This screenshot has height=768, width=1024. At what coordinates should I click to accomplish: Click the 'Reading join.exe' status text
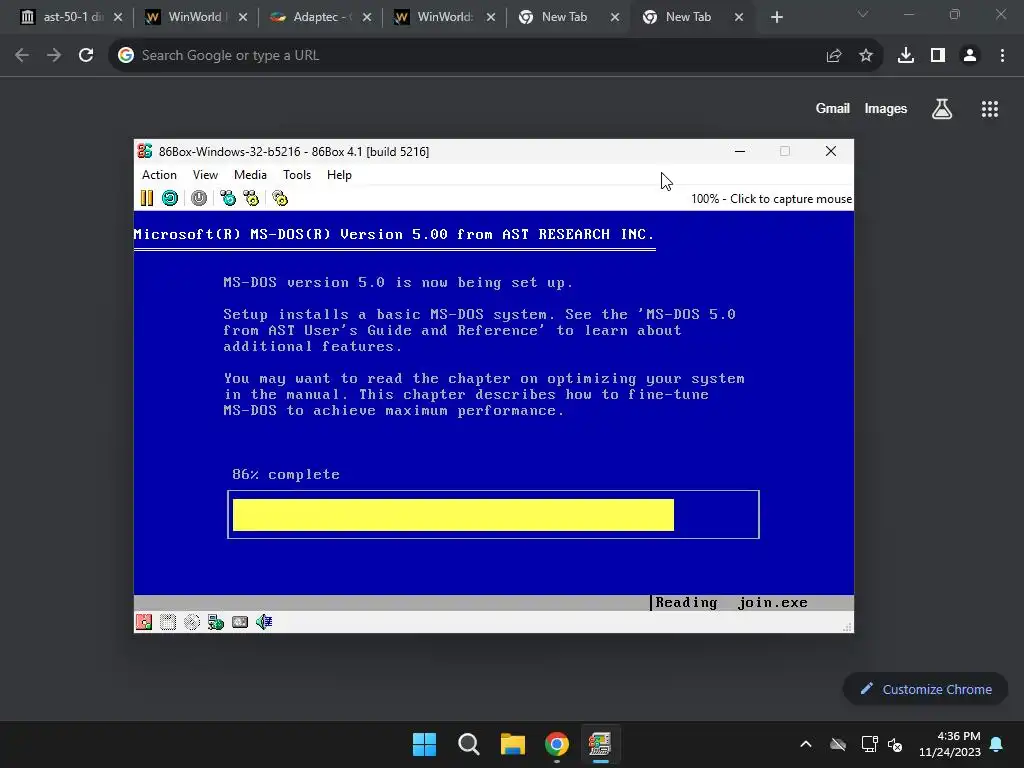(x=731, y=602)
